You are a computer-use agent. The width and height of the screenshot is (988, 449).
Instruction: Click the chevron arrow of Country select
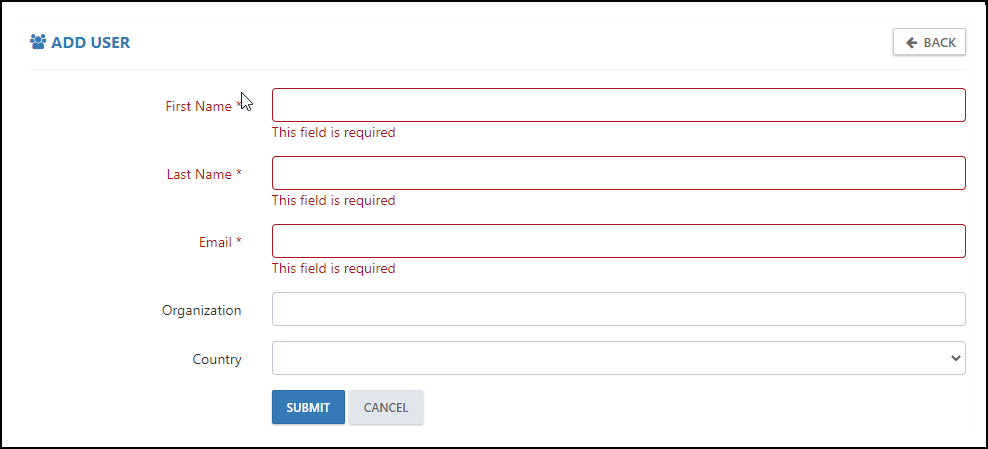click(955, 358)
